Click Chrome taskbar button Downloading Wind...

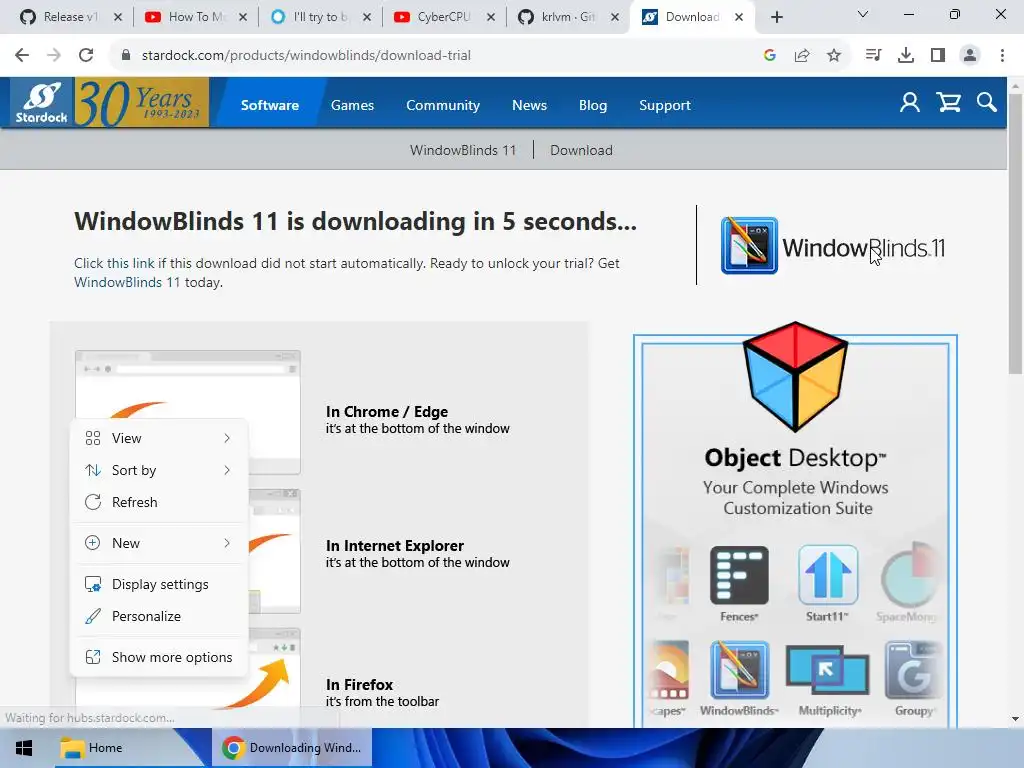[292, 748]
